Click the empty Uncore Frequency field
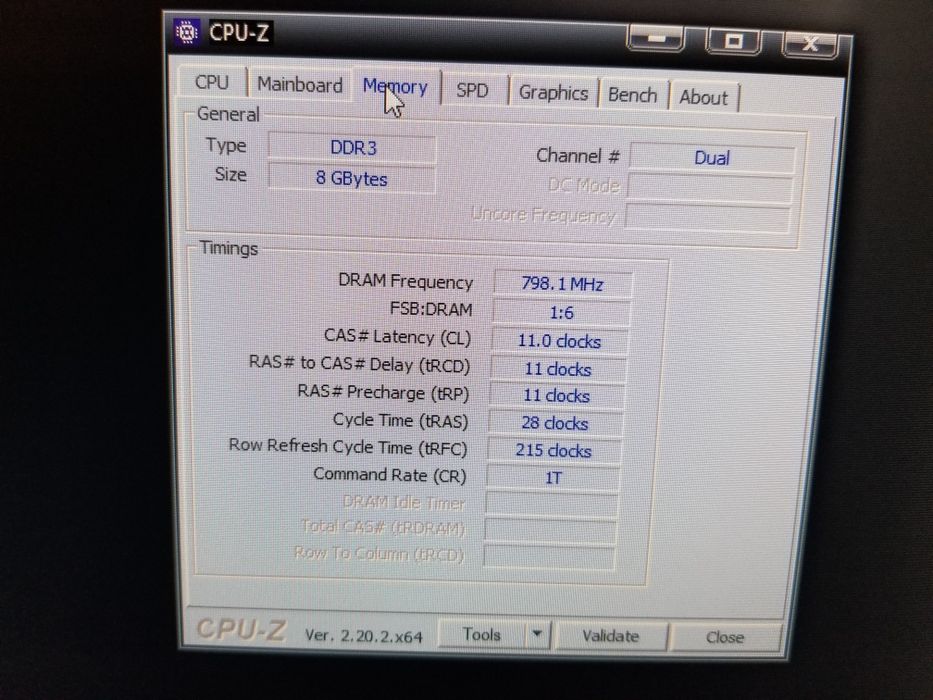 click(x=707, y=218)
